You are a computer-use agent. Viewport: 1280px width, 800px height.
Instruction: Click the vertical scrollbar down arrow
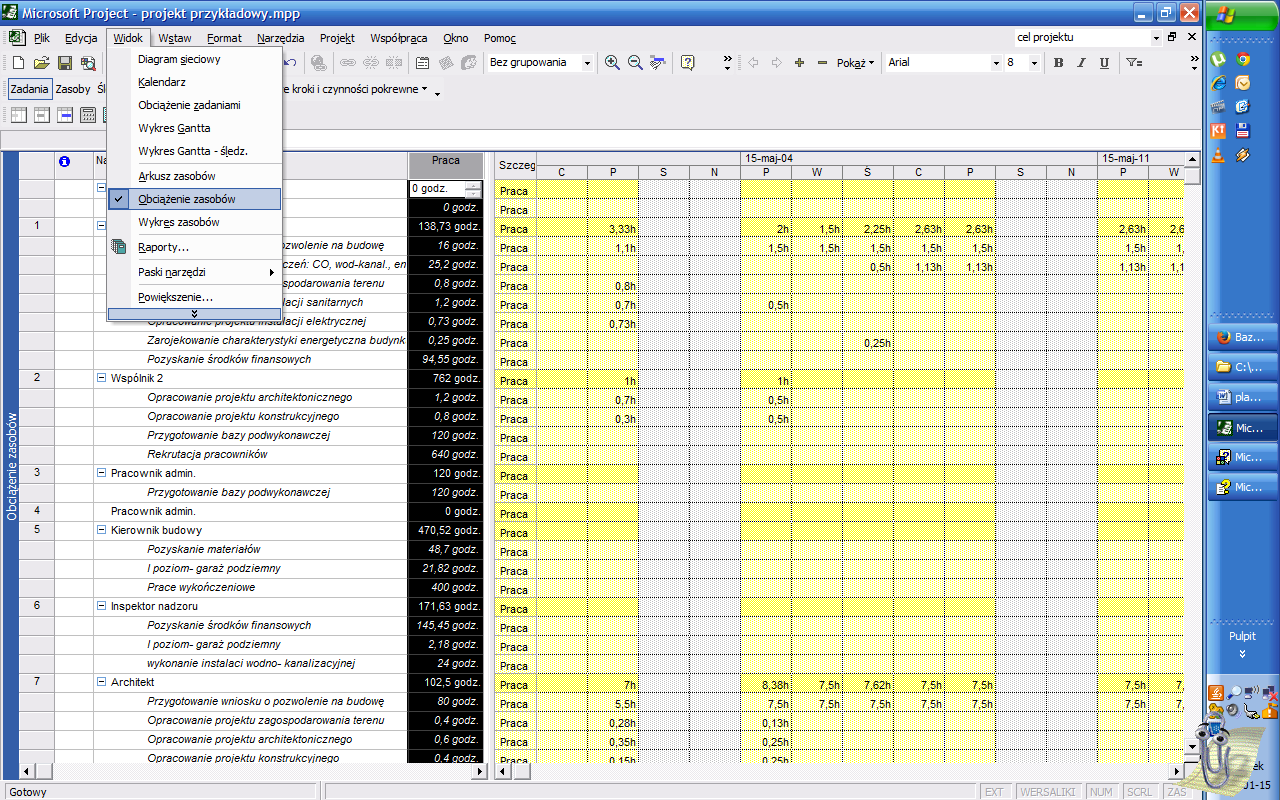click(1192, 746)
